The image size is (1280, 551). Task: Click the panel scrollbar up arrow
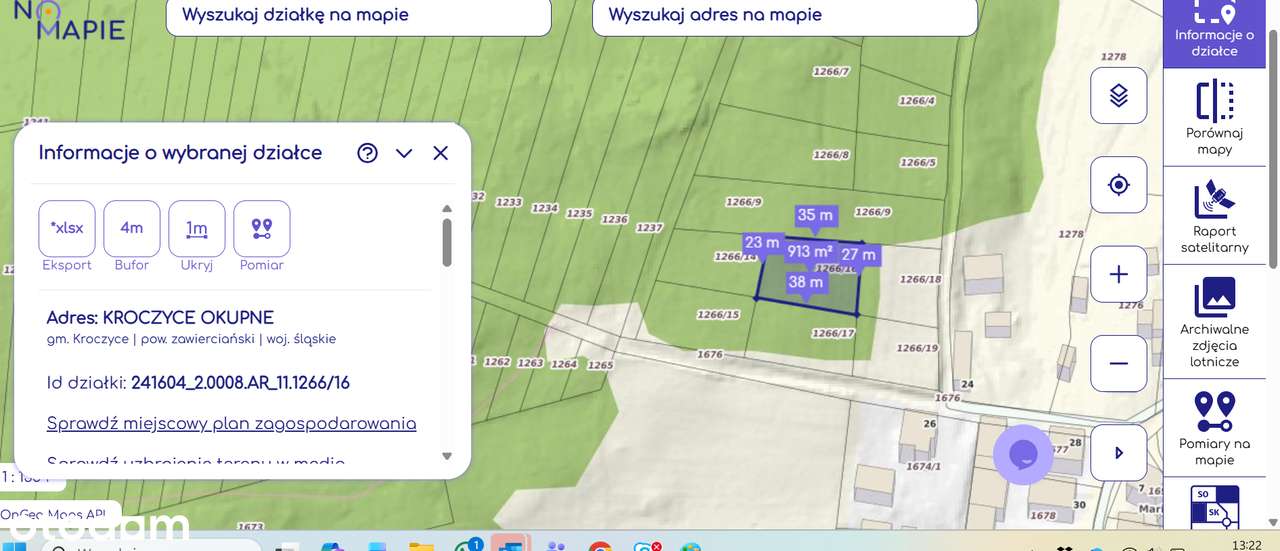447,209
